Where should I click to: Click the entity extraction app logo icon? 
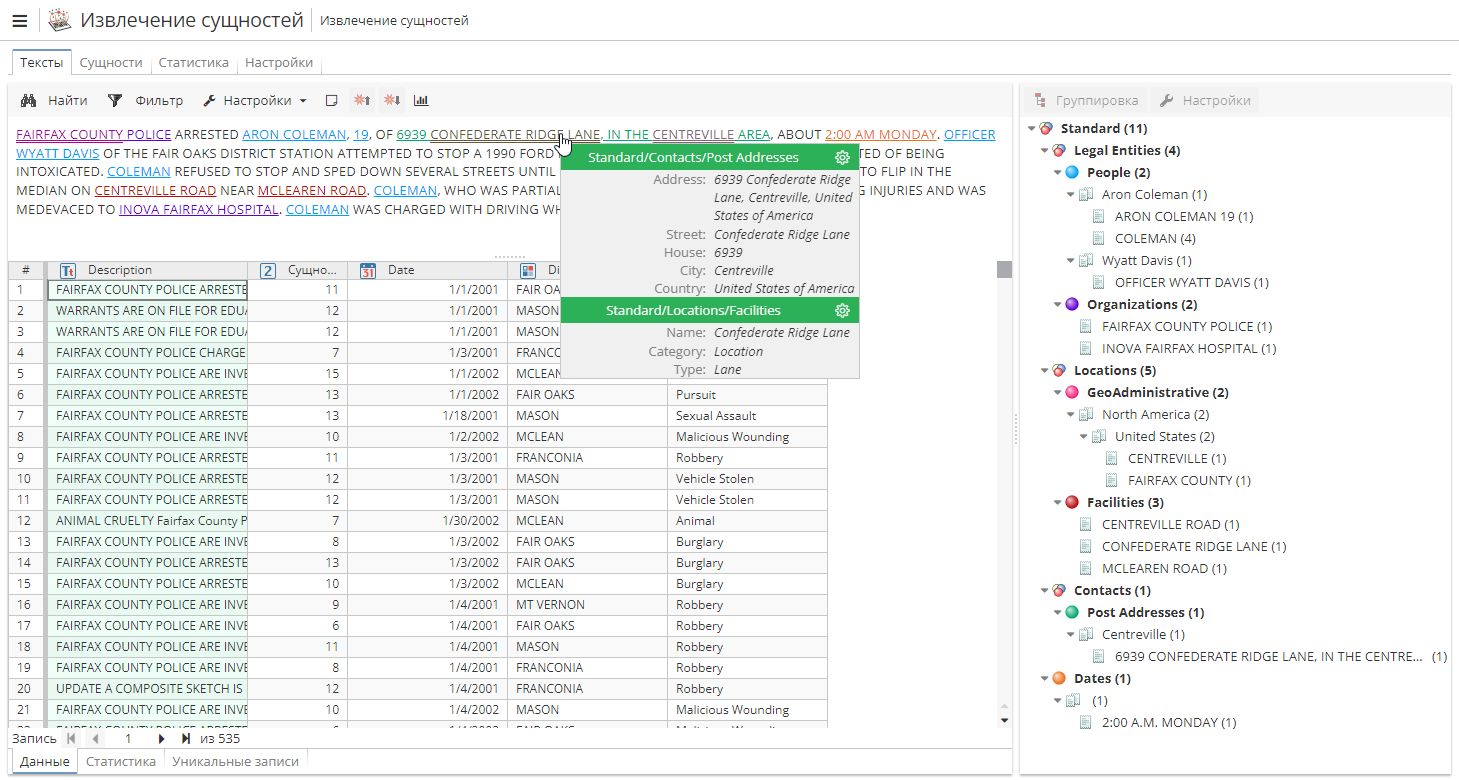click(59, 20)
